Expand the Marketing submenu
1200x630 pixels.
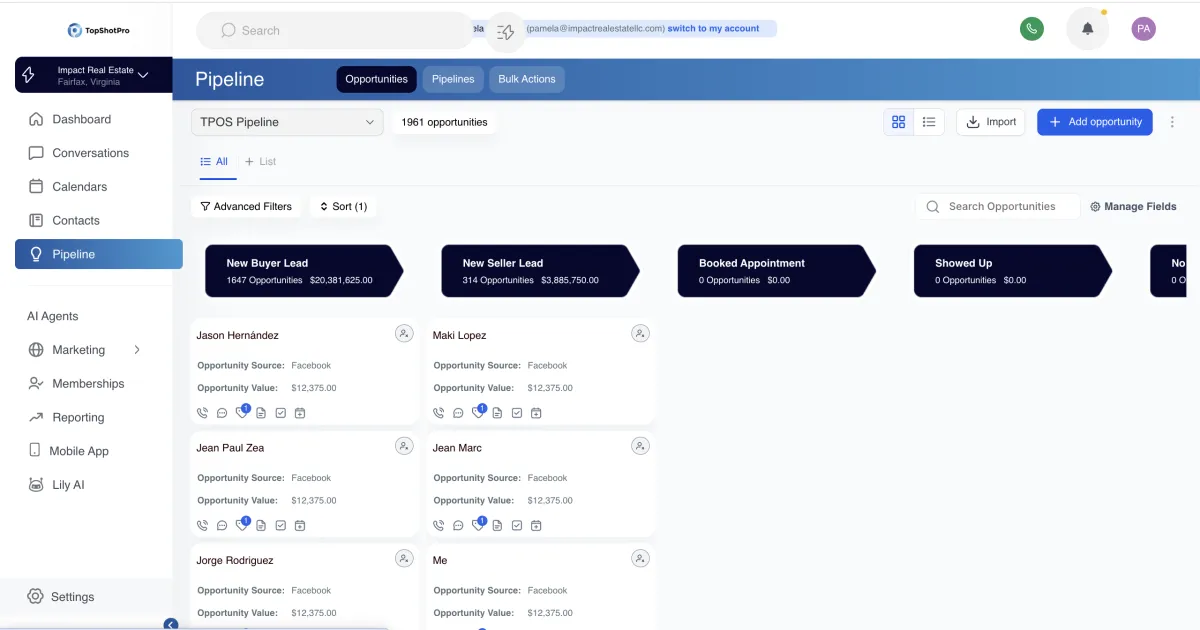[137, 350]
